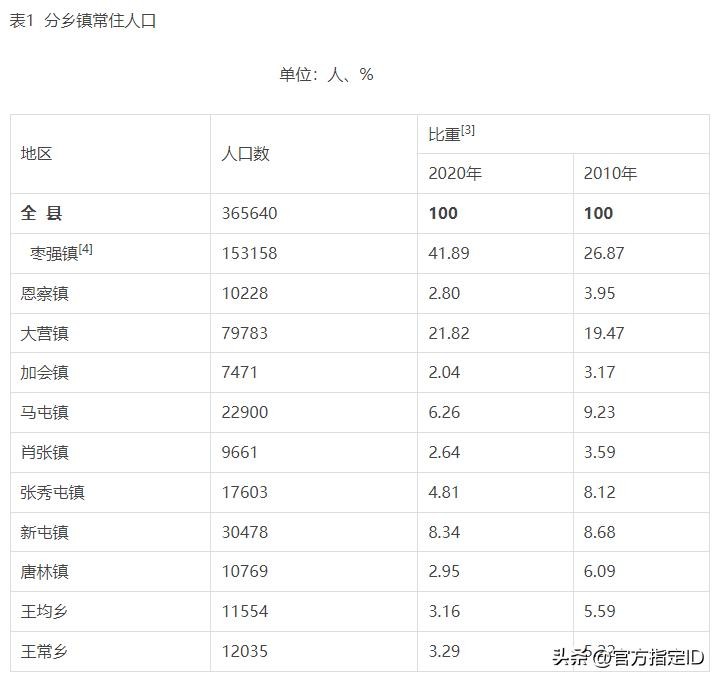Select the 地区 column header
The height and width of the screenshot is (683, 721).
pos(37,154)
